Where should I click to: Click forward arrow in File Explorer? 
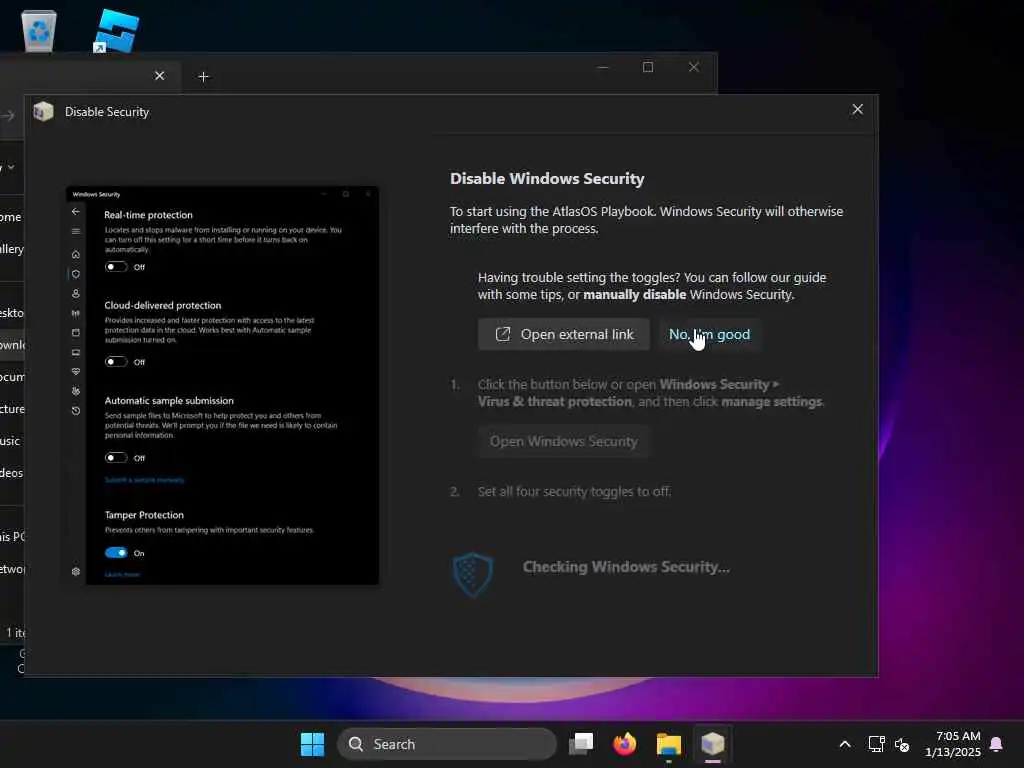coord(7,116)
